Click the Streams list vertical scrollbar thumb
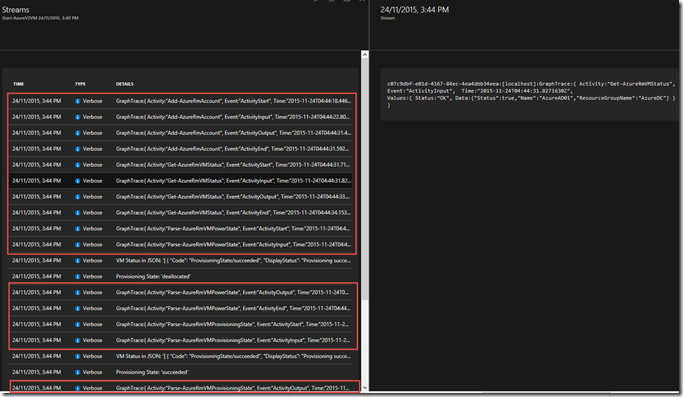Screen dimensions: 683x397 [x=365, y=179]
